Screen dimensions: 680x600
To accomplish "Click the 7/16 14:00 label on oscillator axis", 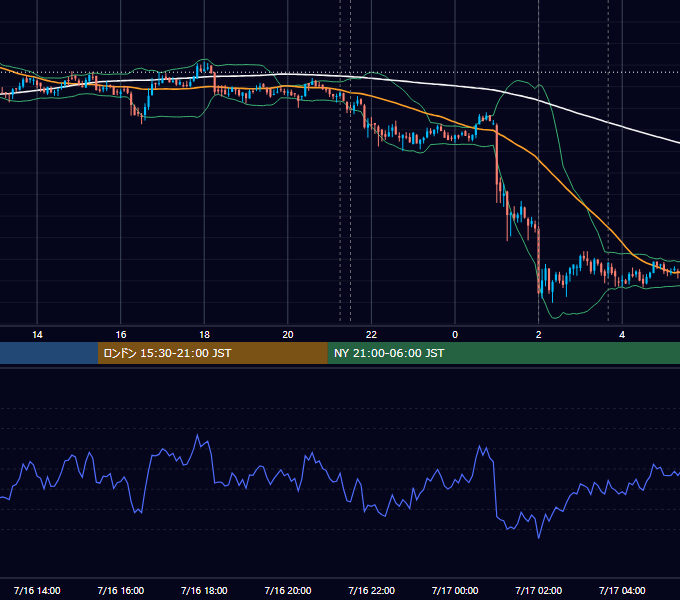I will [37, 590].
